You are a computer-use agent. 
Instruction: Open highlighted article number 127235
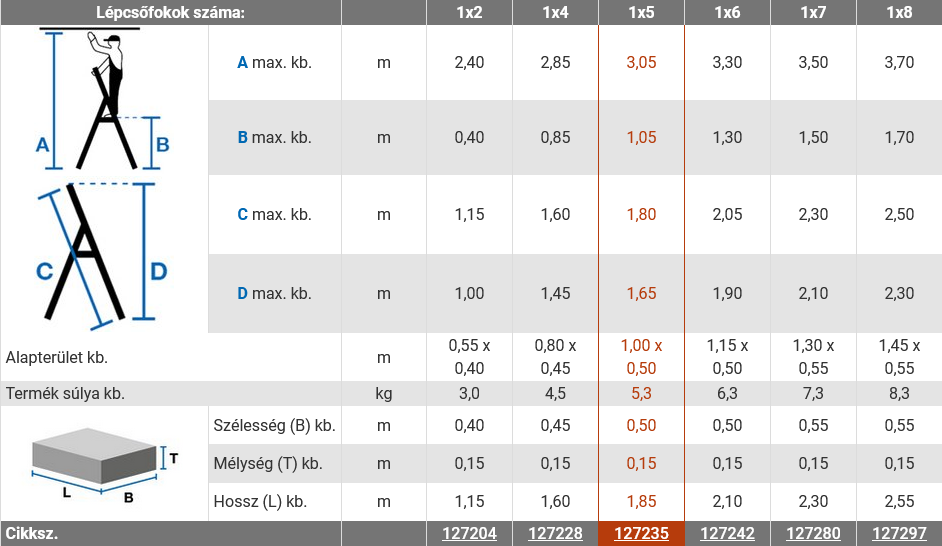point(641,533)
